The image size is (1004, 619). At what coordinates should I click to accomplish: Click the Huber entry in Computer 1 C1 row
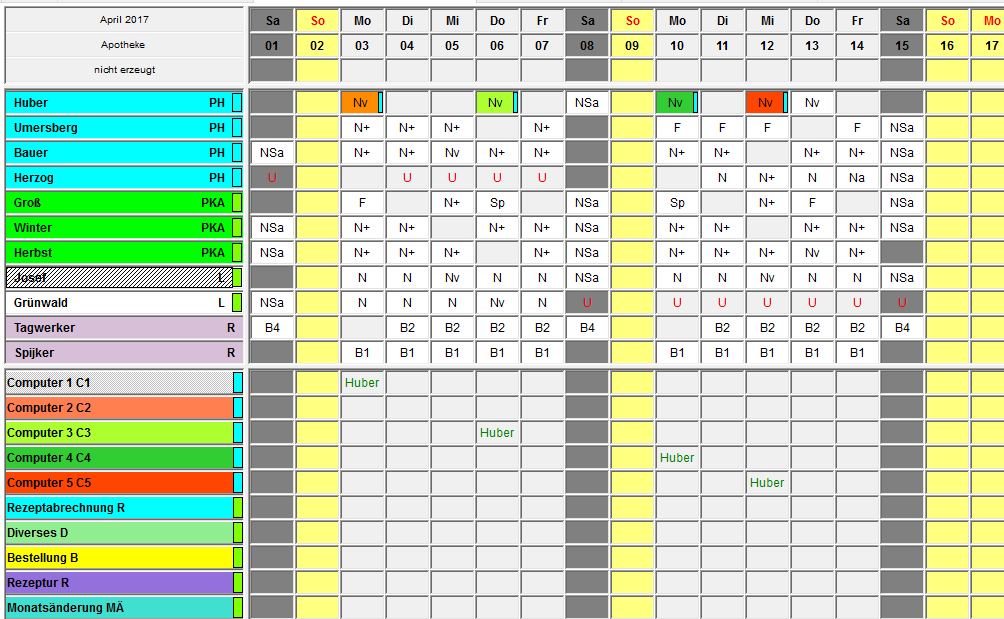pos(362,383)
